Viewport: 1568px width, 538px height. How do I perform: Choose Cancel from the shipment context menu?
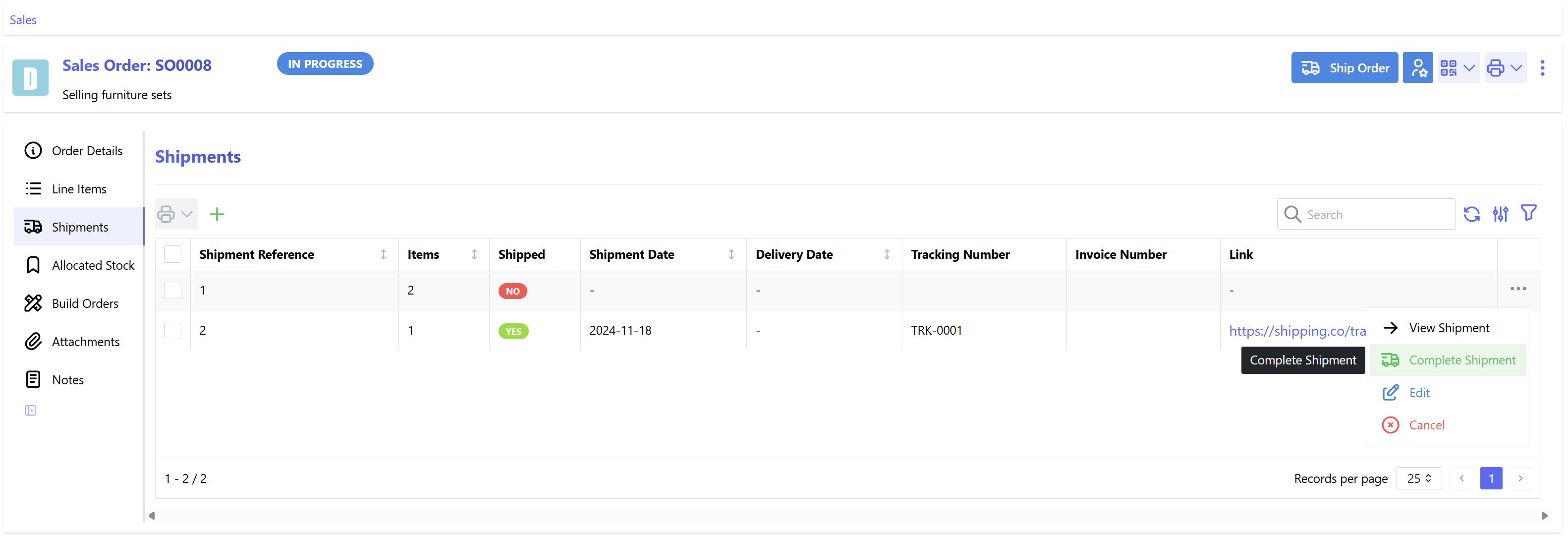point(1427,424)
